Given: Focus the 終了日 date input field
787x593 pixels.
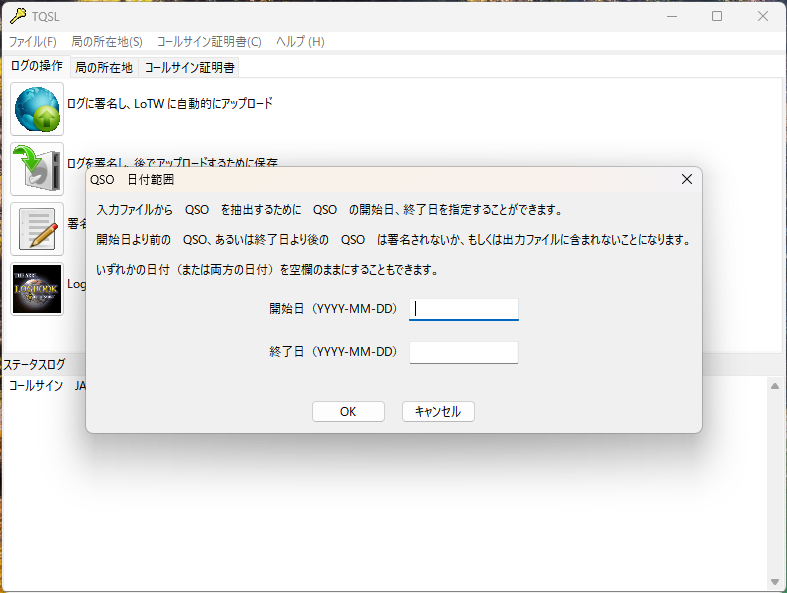Looking at the screenshot, I should (464, 352).
